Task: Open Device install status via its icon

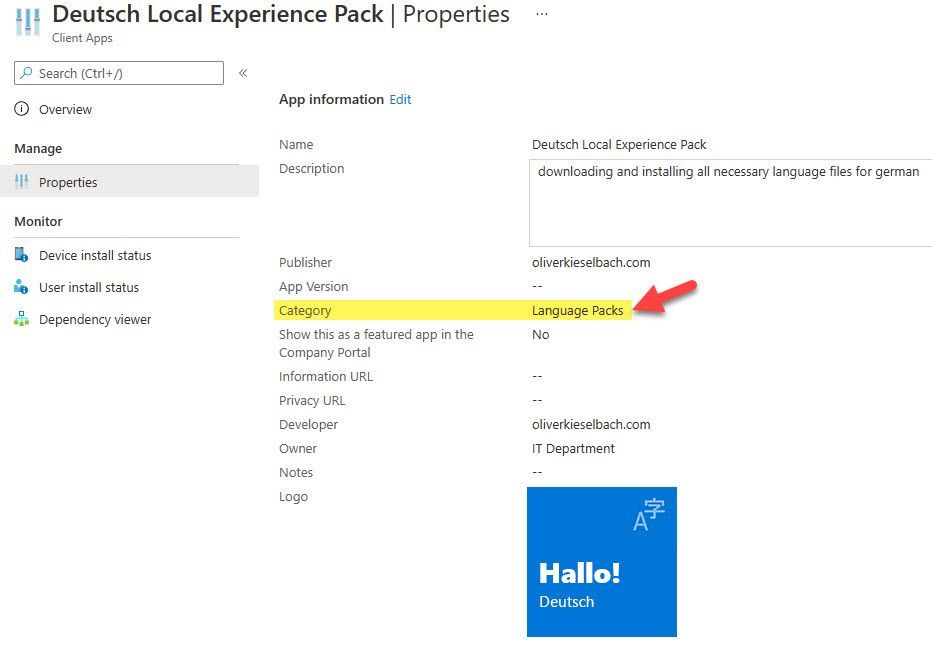Action: pos(21,255)
